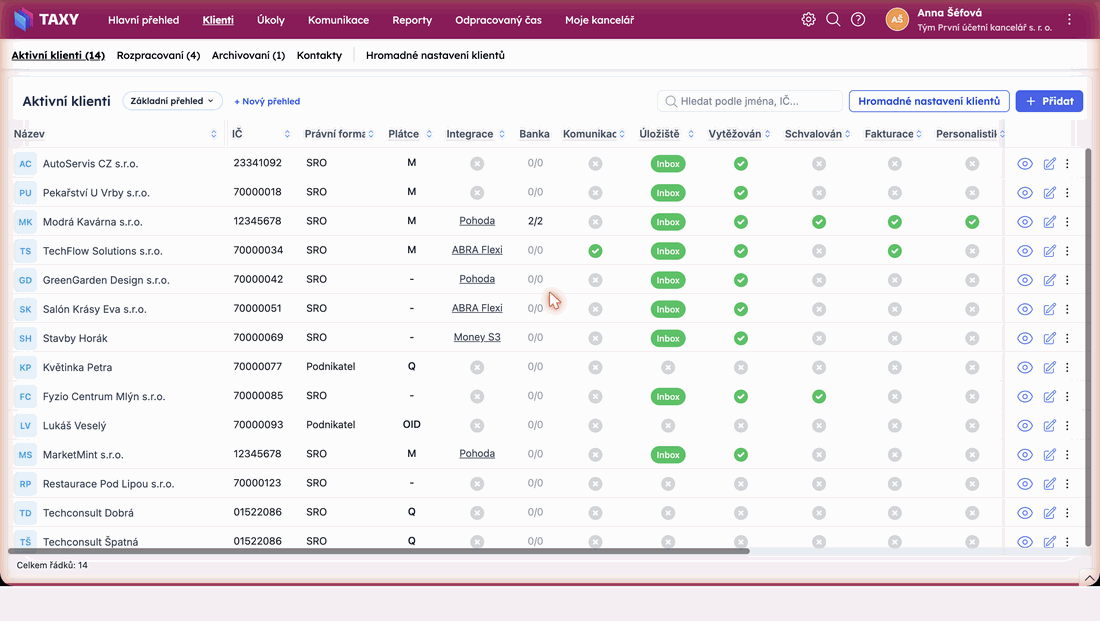The height and width of the screenshot is (621, 1100).
Task: Open the user menu three-dot icon
Action: (1069, 20)
